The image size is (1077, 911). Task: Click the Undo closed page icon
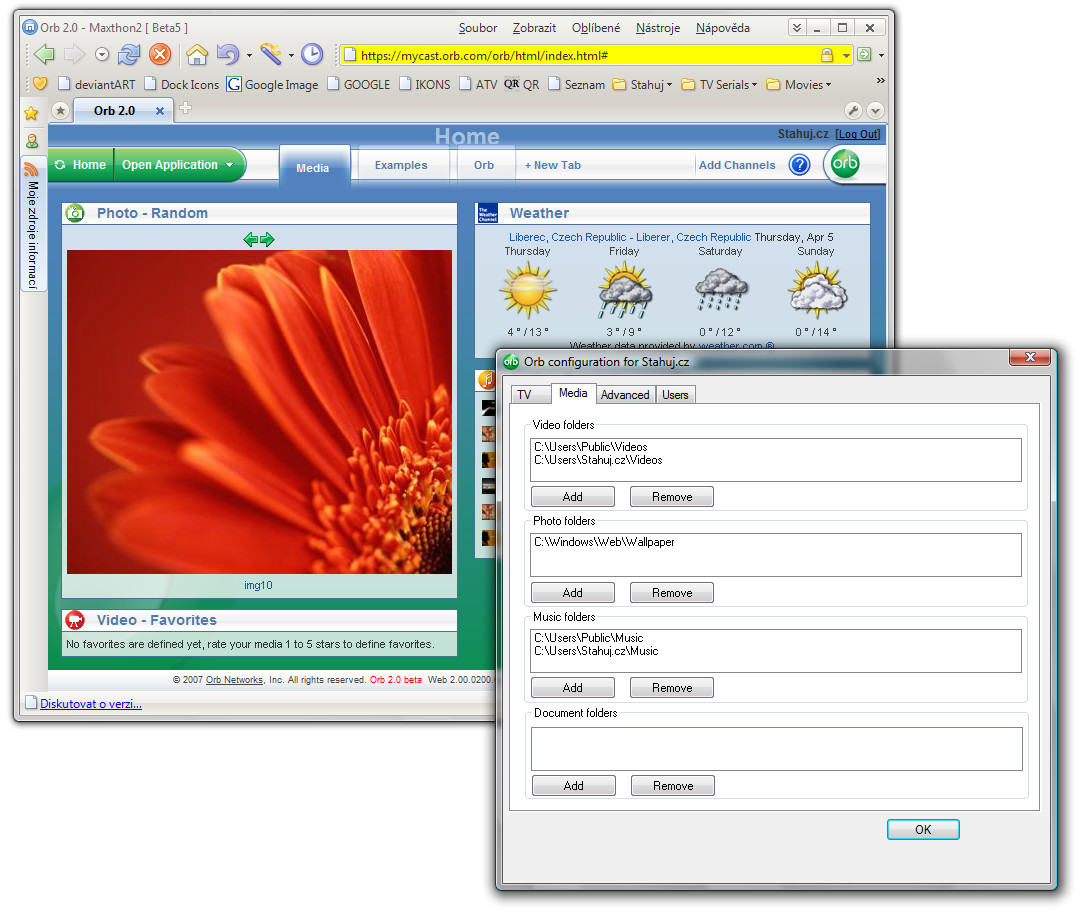227,54
